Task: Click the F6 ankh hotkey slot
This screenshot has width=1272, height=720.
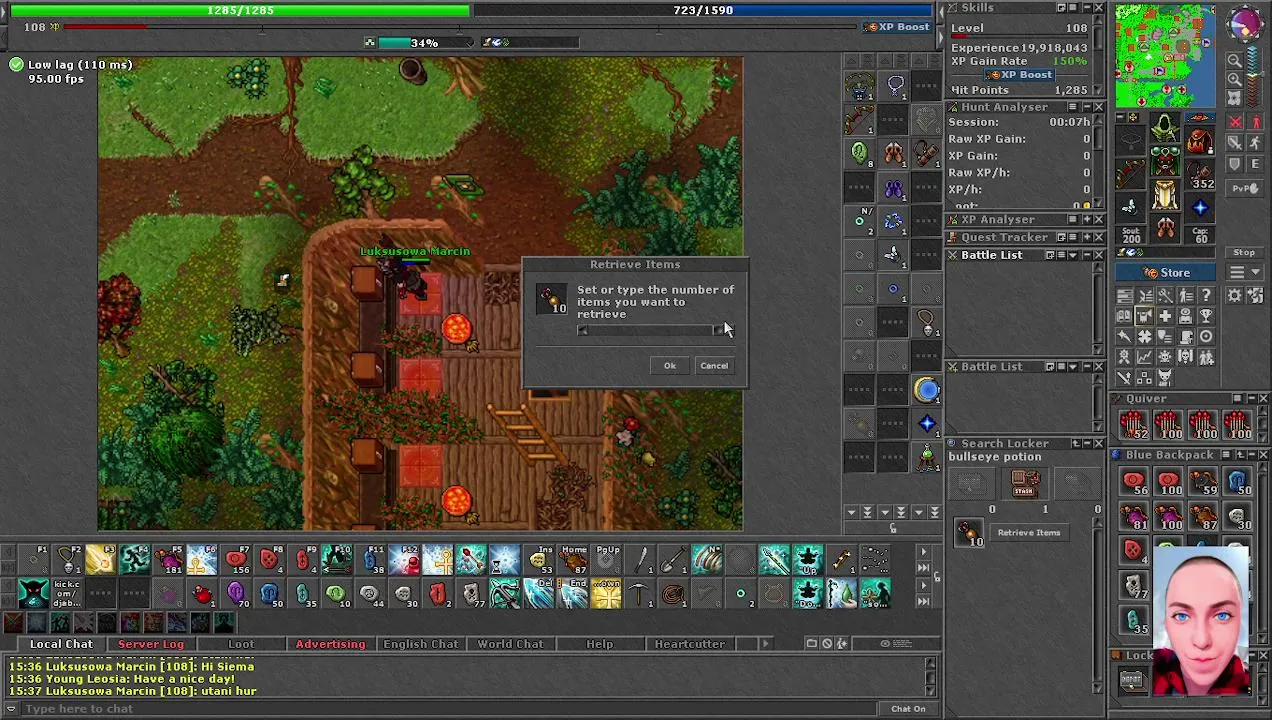Action: (x=202, y=559)
